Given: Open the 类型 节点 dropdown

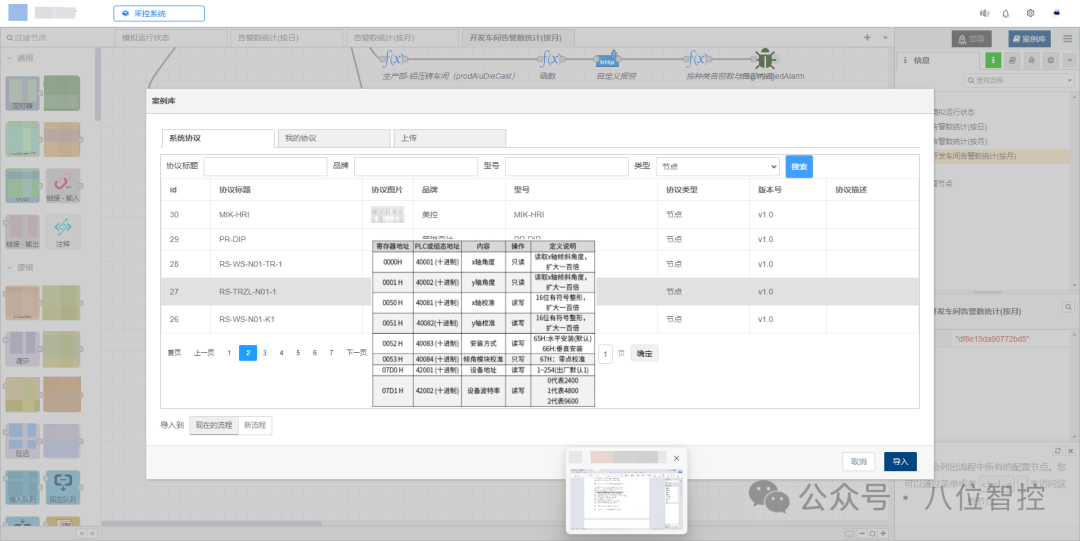Looking at the screenshot, I should click(718, 166).
